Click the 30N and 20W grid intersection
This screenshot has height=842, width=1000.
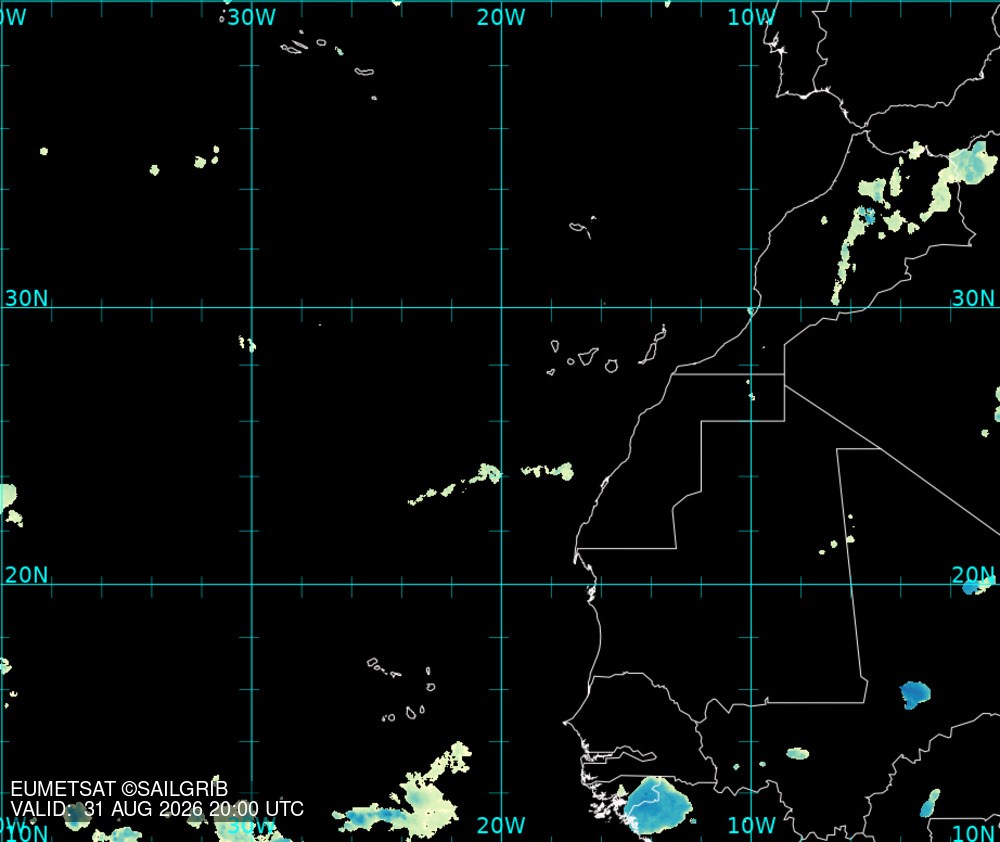[501, 307]
